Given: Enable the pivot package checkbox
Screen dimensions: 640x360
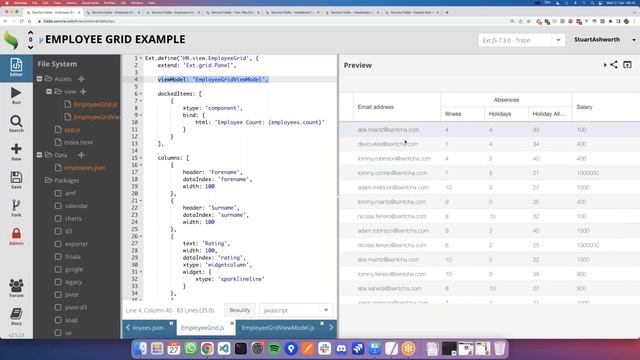Looking at the screenshot, I should (58, 295).
